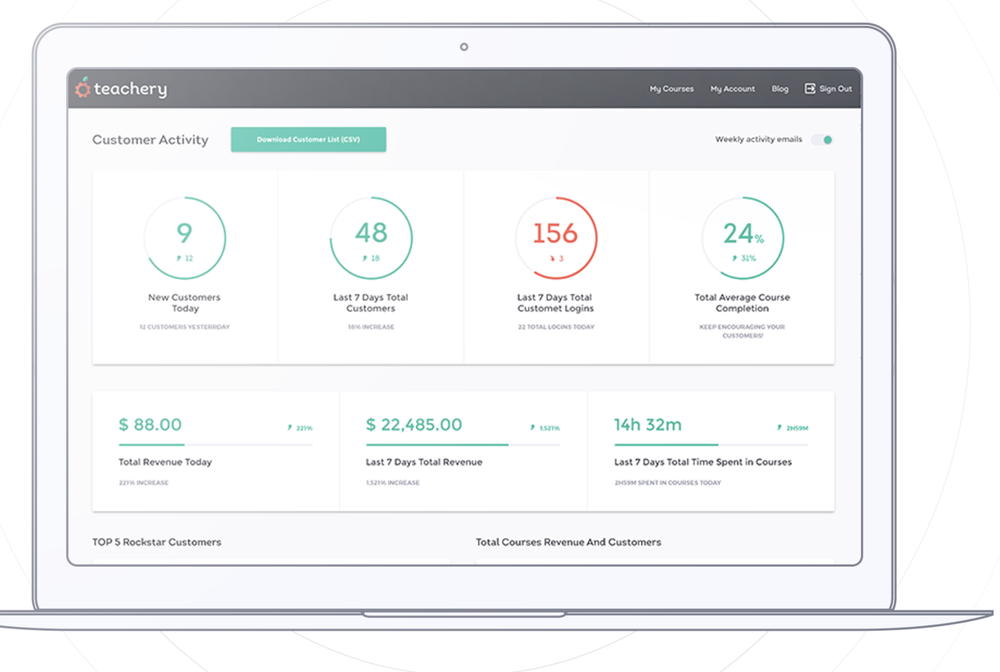Click the 'Weekly activity emails' label
Image resolution: width=1000 pixels, height=672 pixels.
[759, 139]
